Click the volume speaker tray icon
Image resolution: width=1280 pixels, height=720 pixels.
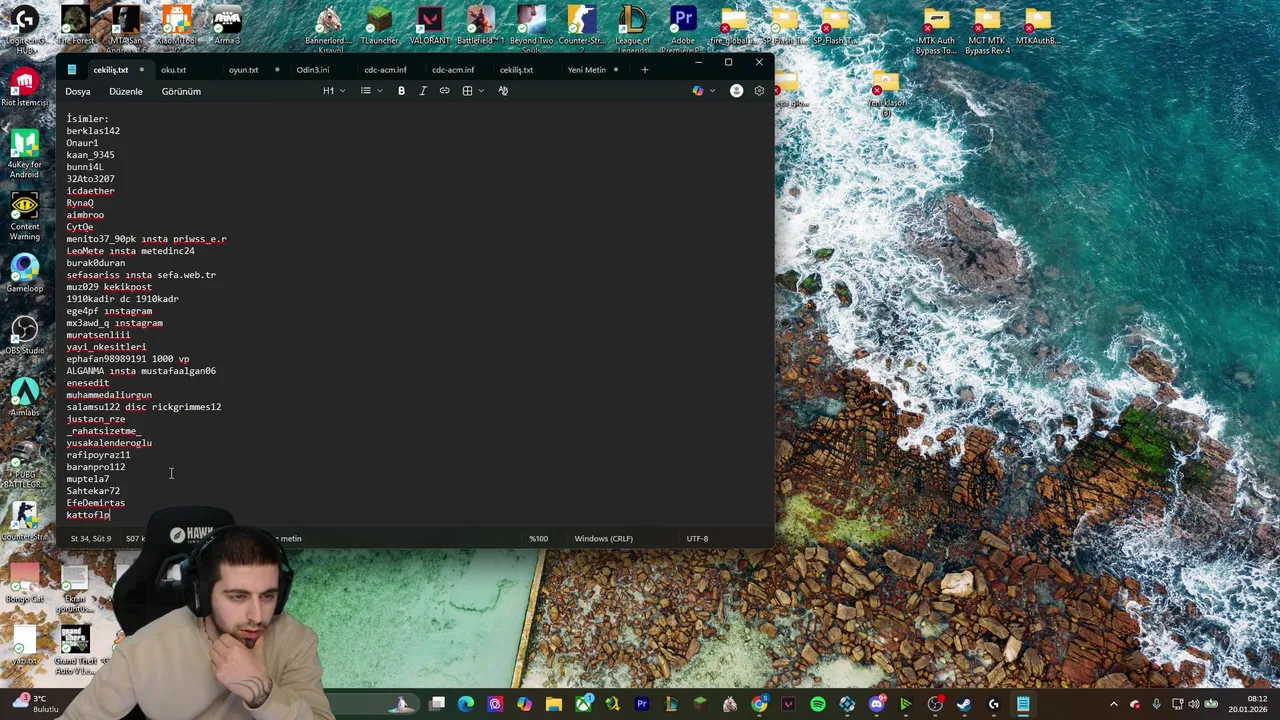pyautogui.click(x=1193, y=704)
